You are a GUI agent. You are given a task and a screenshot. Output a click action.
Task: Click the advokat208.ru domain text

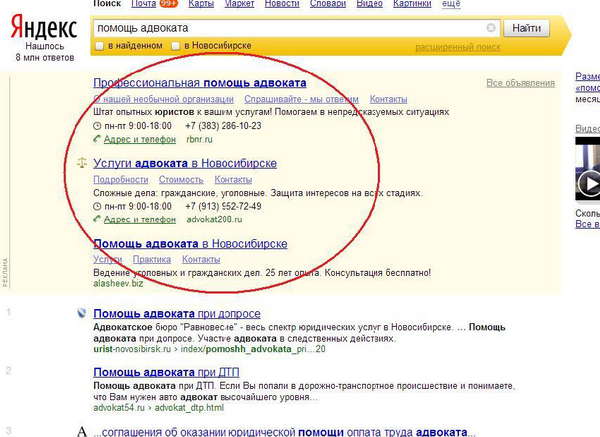point(214,219)
